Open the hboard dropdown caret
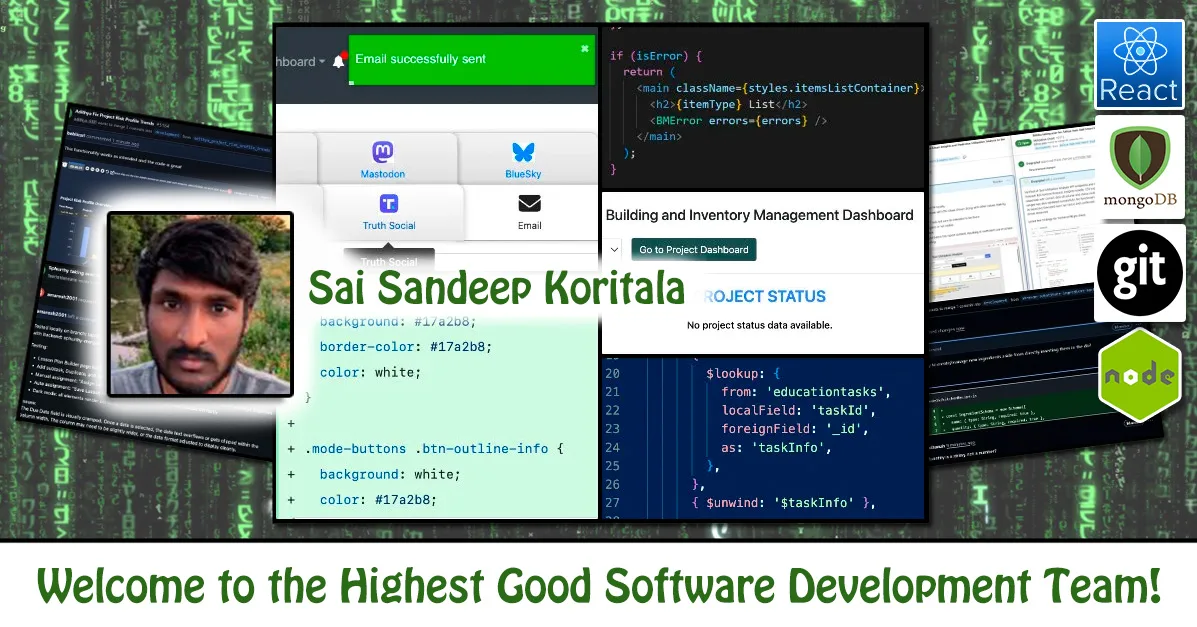The height and width of the screenshot is (627, 1197). tap(321, 62)
